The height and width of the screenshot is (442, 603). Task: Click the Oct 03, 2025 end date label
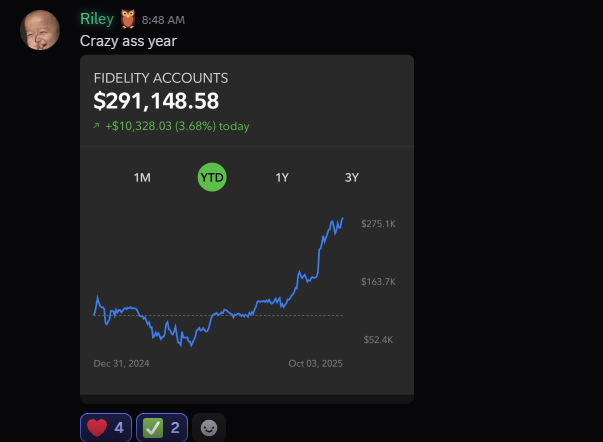coord(315,364)
